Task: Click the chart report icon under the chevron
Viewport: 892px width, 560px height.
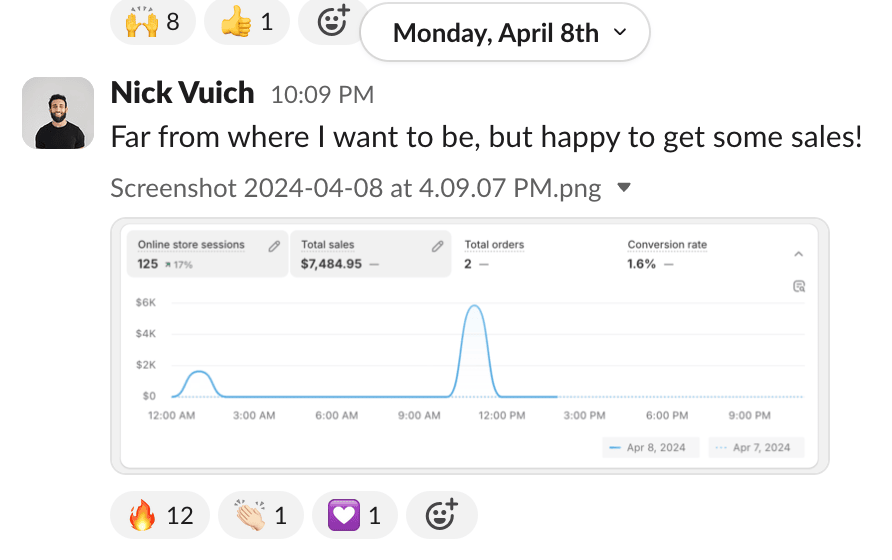Action: (x=798, y=286)
